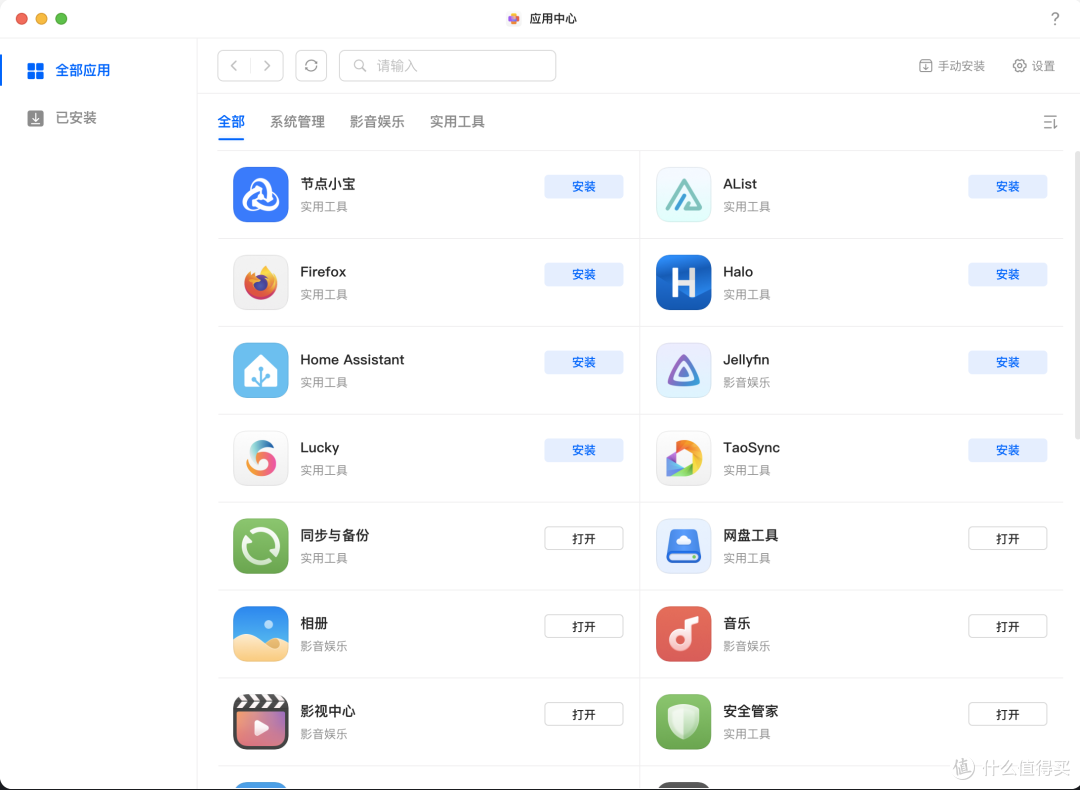The height and width of the screenshot is (790, 1080).
Task: Open help via question mark icon
Action: click(1055, 19)
